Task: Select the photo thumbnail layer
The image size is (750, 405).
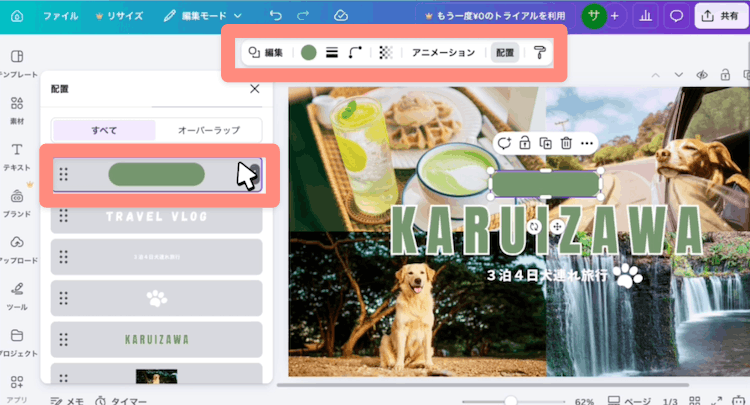Action: [156, 373]
